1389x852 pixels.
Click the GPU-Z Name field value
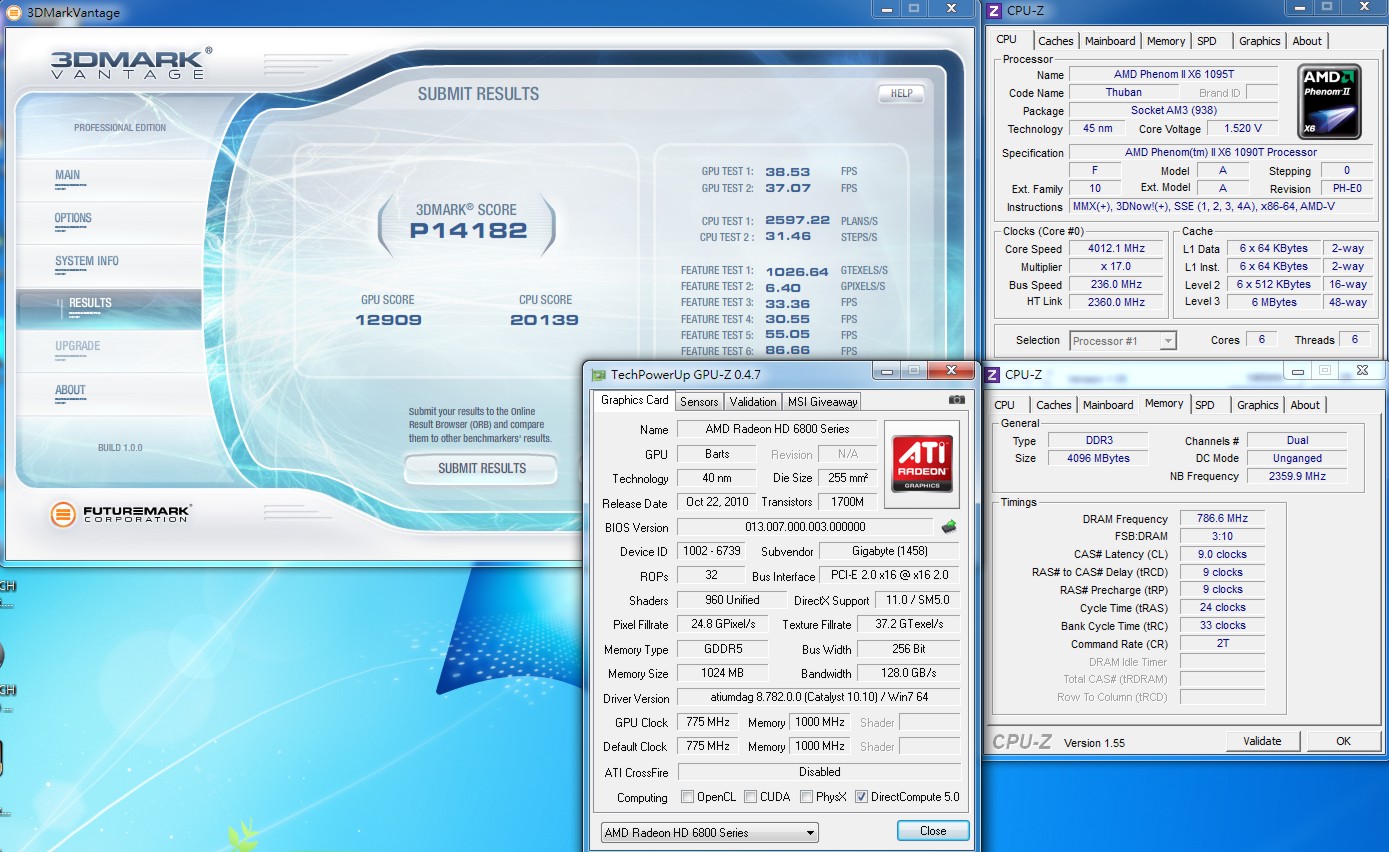click(x=777, y=429)
